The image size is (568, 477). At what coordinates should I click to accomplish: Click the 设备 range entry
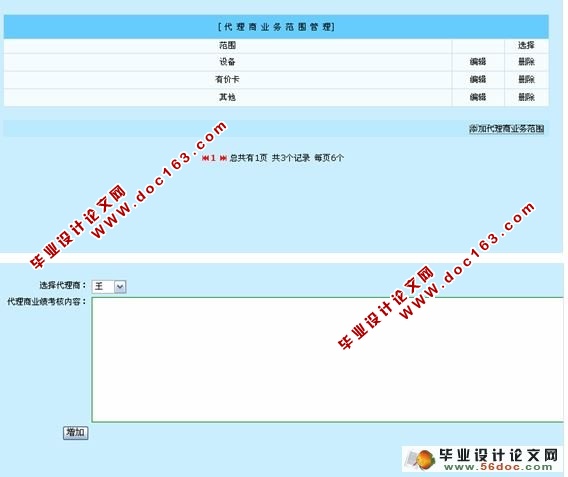(227, 62)
